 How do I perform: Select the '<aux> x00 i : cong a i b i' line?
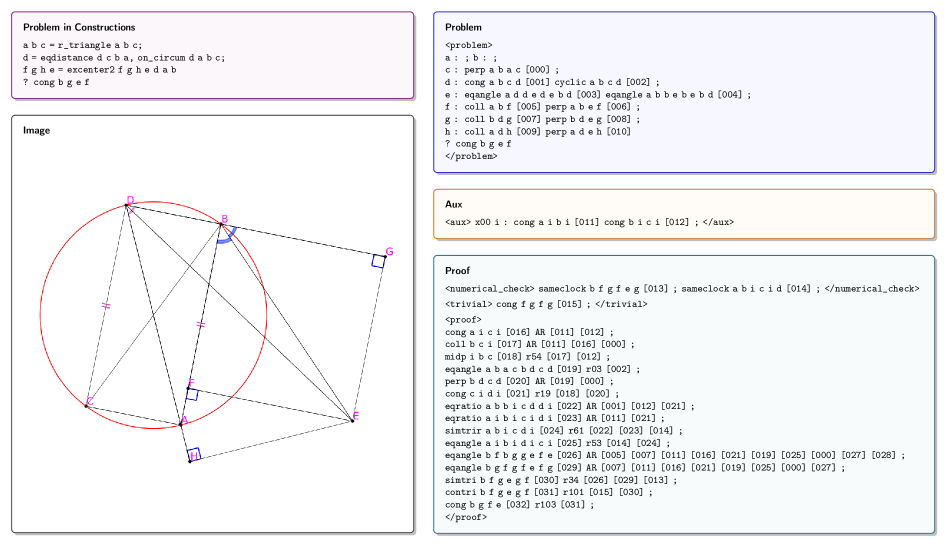pyautogui.click(x=589, y=222)
